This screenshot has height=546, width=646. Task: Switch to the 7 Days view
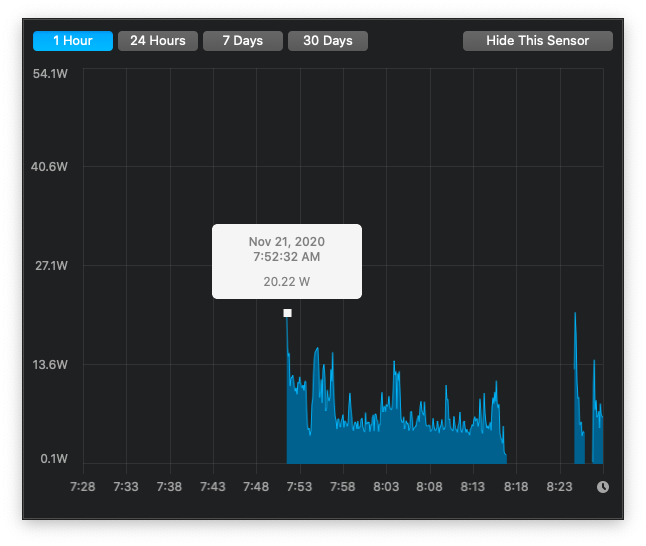tap(243, 41)
